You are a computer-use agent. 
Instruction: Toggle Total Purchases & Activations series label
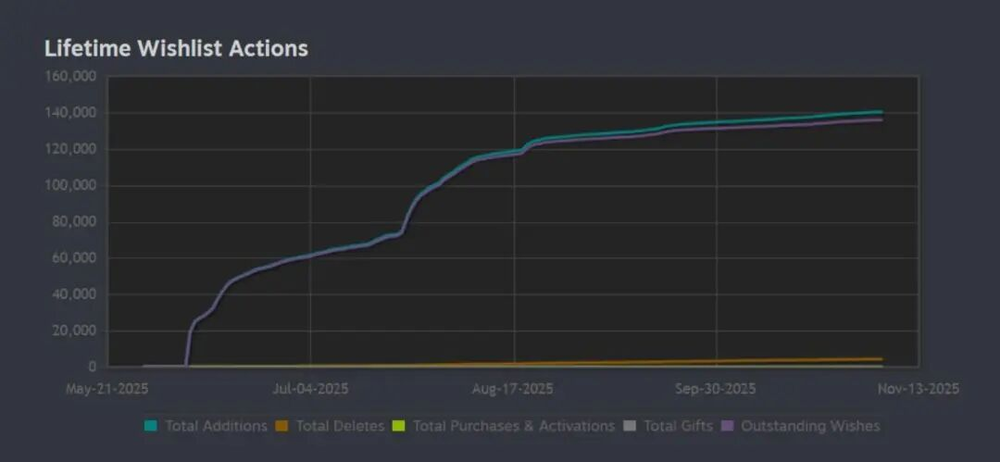point(514,426)
